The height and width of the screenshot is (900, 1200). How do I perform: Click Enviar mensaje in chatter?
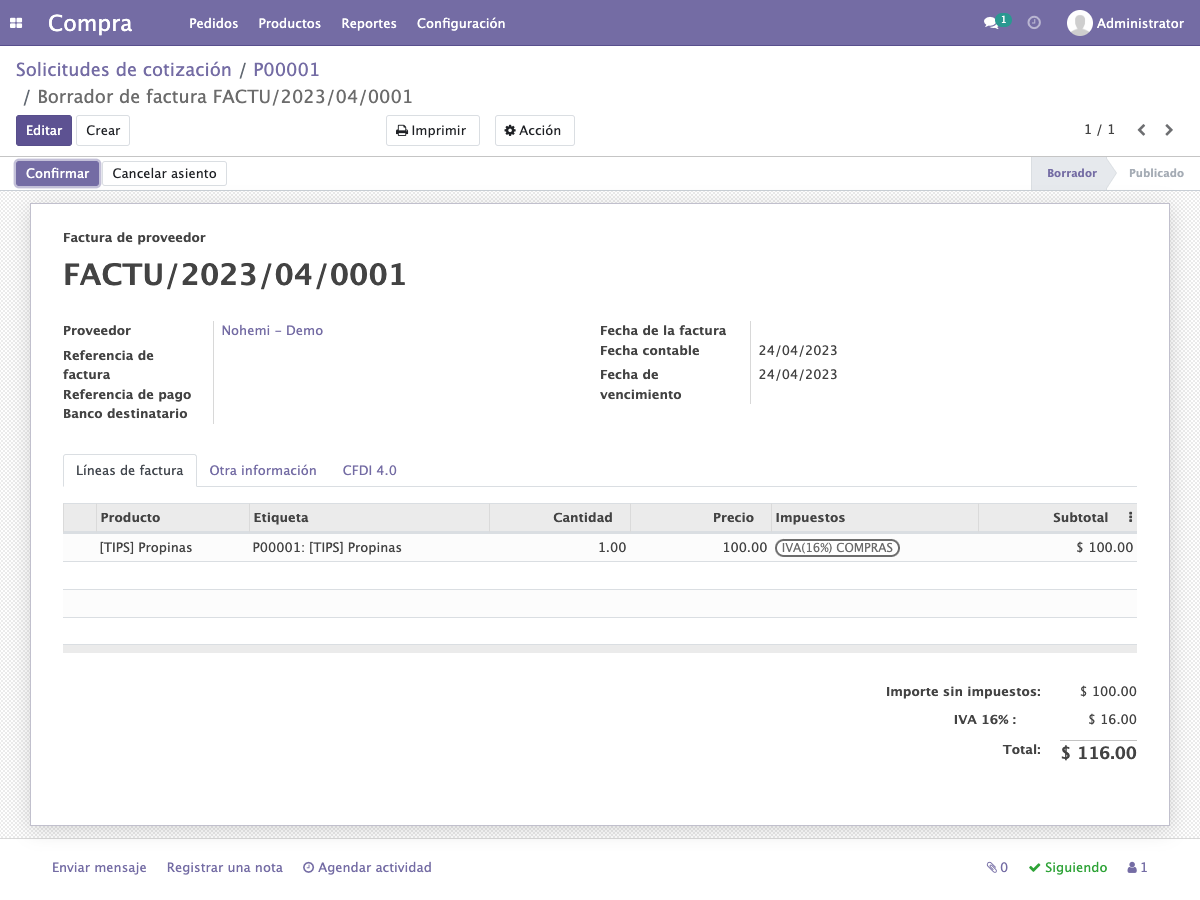pos(99,868)
